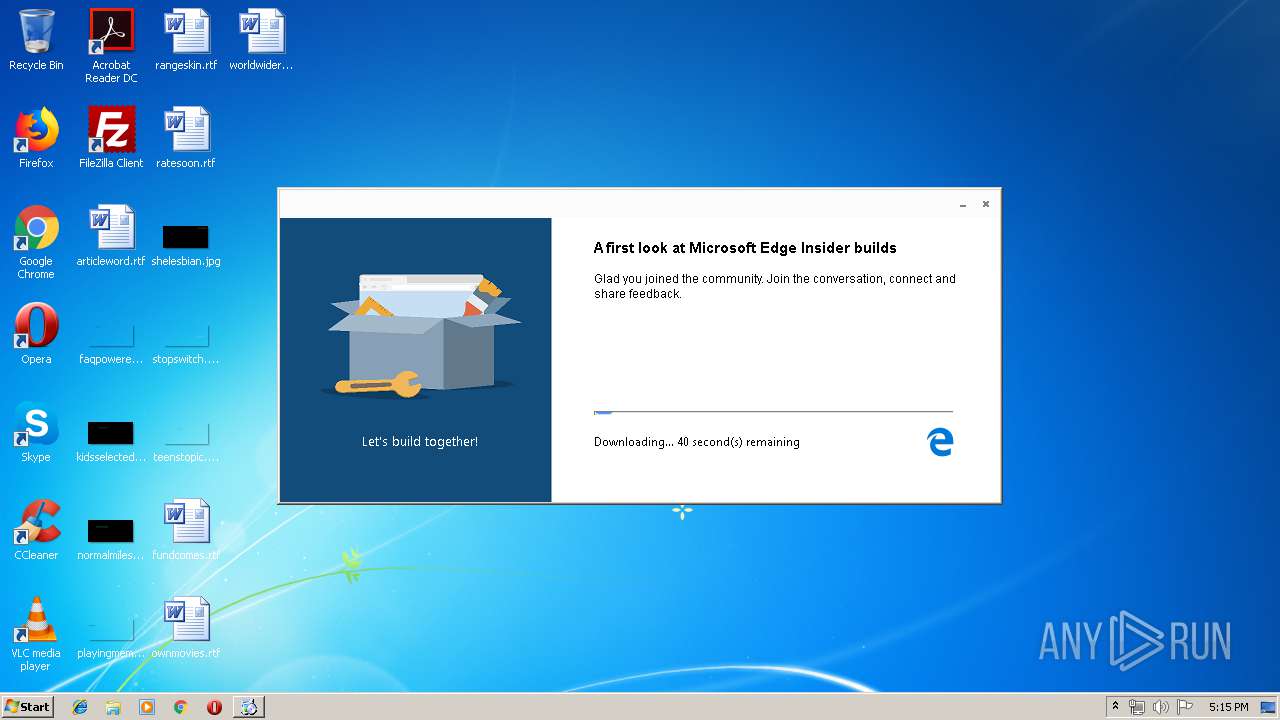Screen dimensions: 1280x720
Task: Select the playingmem file icon
Action: coord(111,637)
